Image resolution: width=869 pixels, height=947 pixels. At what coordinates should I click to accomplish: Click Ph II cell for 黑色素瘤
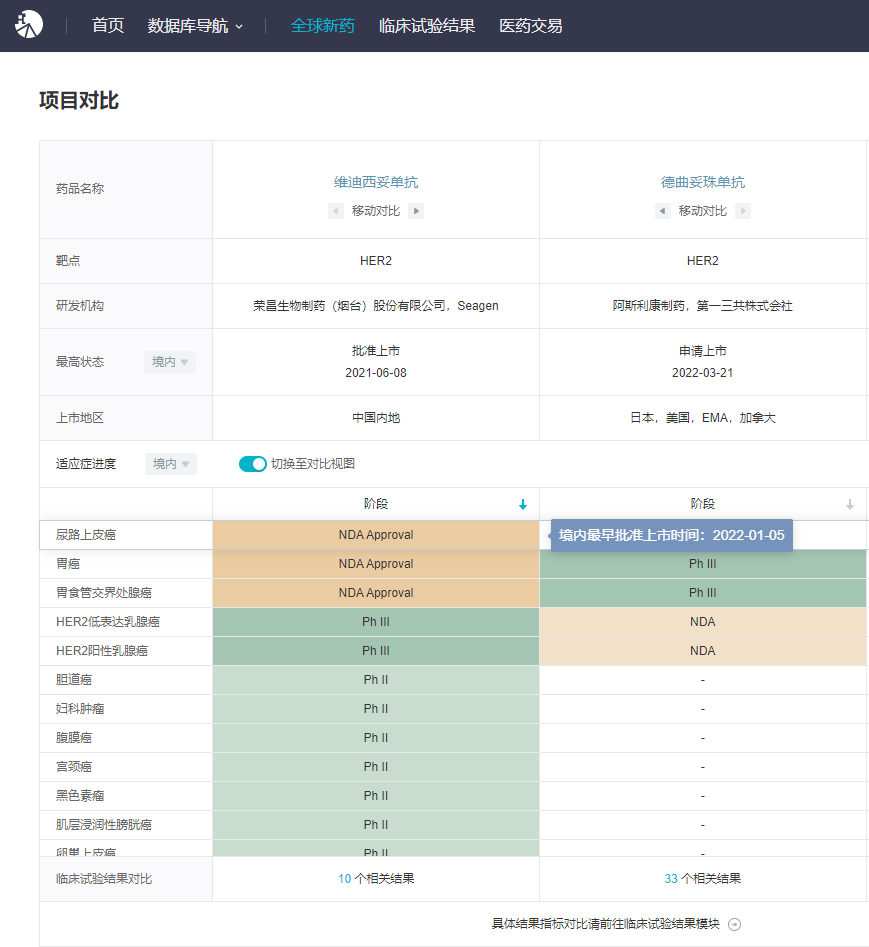pyautogui.click(x=376, y=796)
